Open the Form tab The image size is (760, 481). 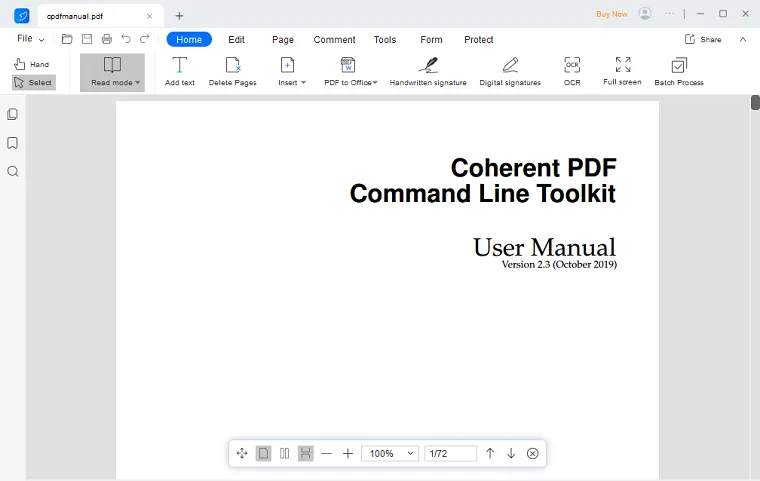[431, 39]
